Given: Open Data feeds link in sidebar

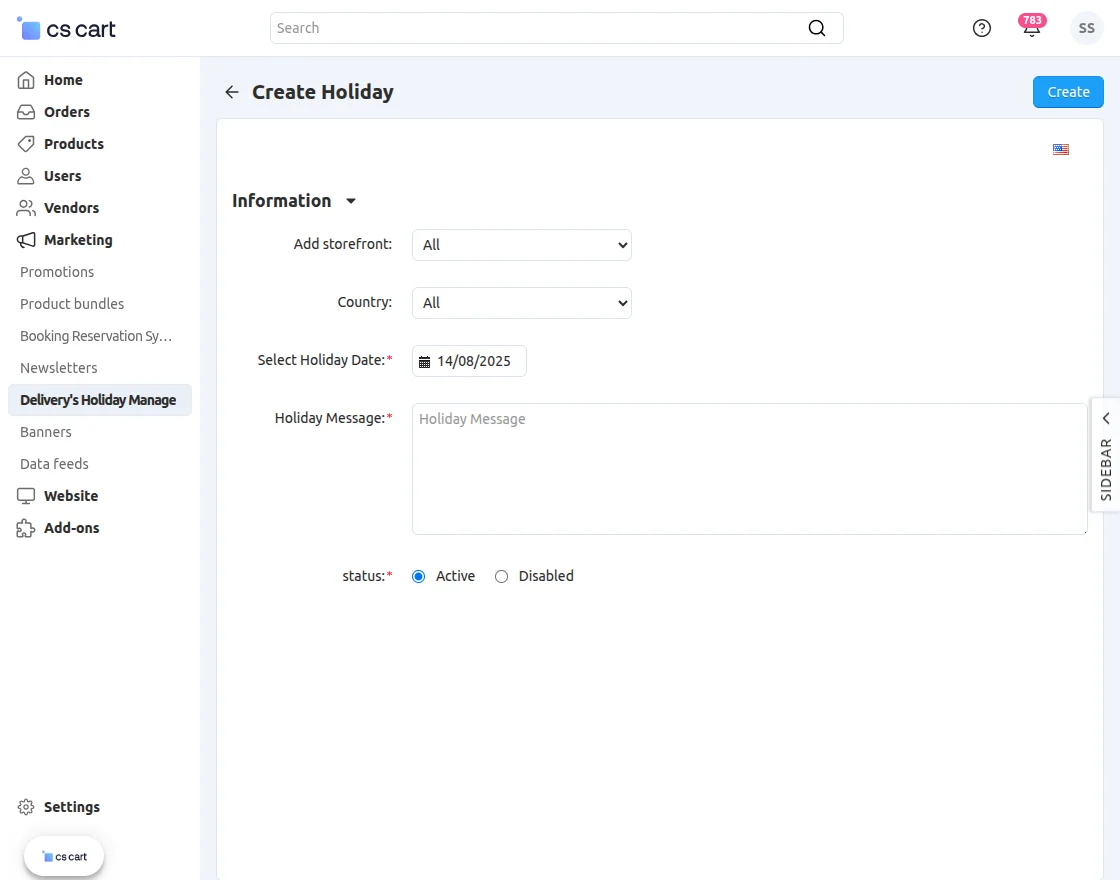Looking at the screenshot, I should (54, 464).
